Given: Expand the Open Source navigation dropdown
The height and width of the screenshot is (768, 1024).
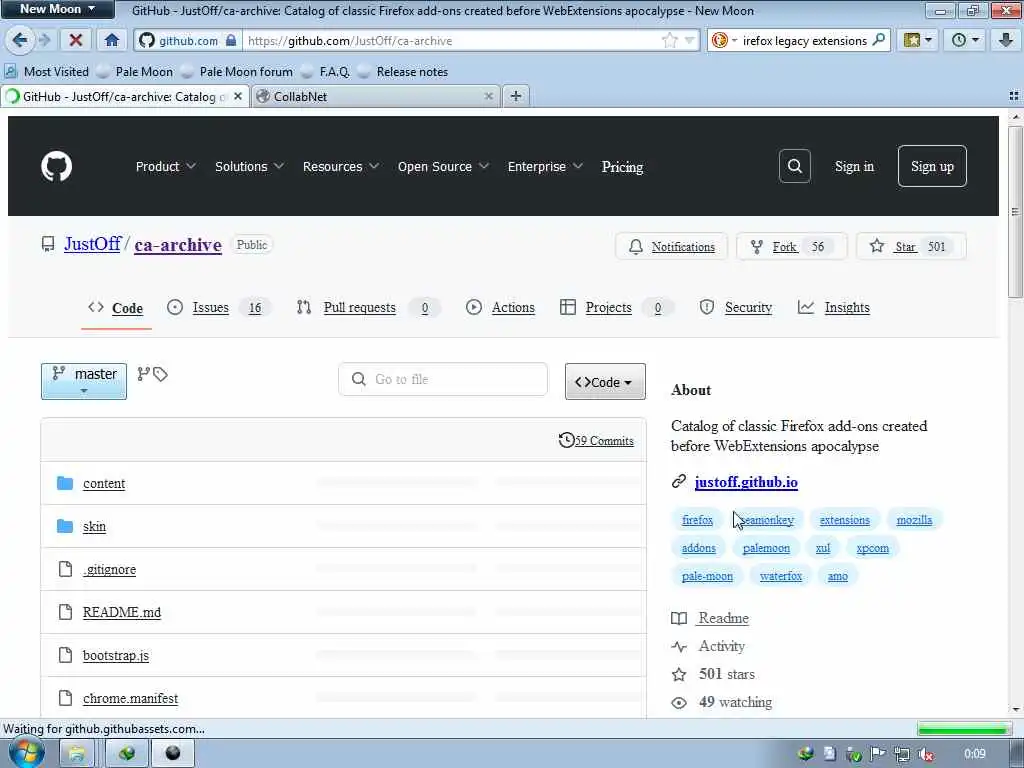Looking at the screenshot, I should click(443, 167).
